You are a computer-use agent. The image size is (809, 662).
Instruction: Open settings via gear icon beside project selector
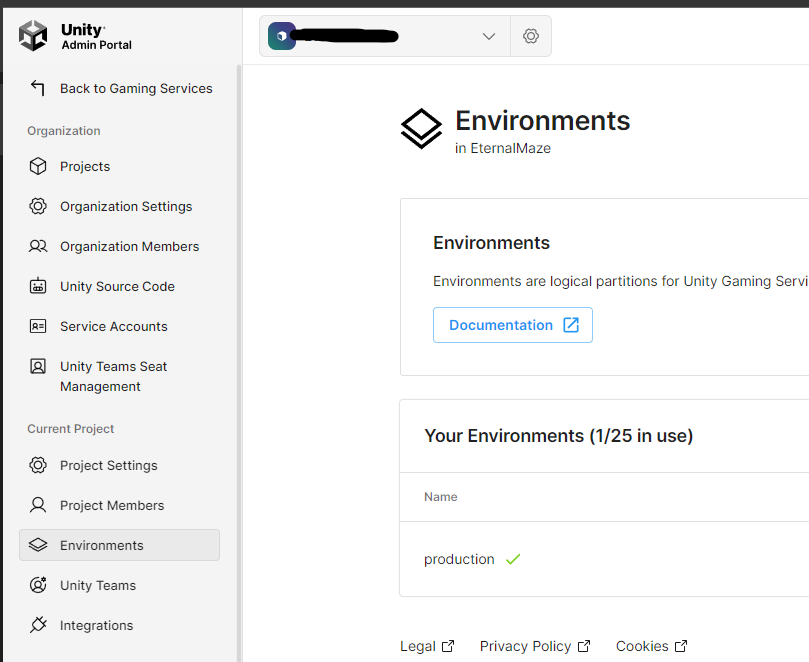click(x=531, y=36)
